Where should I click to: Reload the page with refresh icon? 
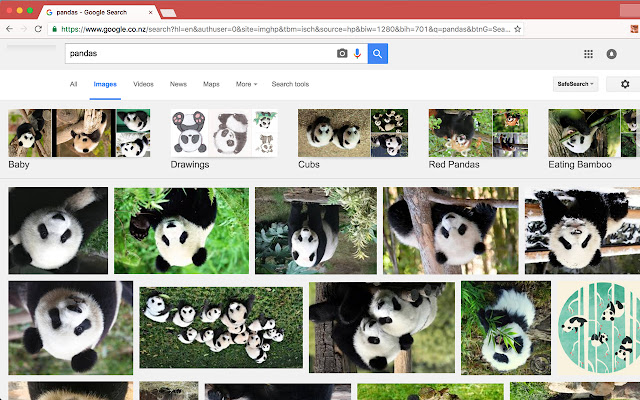(40, 29)
